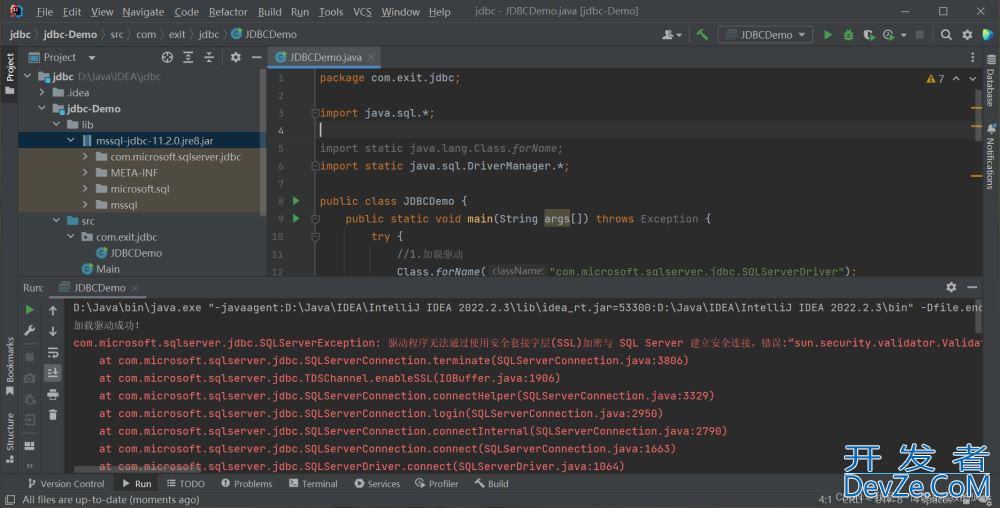The height and width of the screenshot is (508, 1000).
Task: Open Structure side tool window
Action: pyautogui.click(x=10, y=437)
